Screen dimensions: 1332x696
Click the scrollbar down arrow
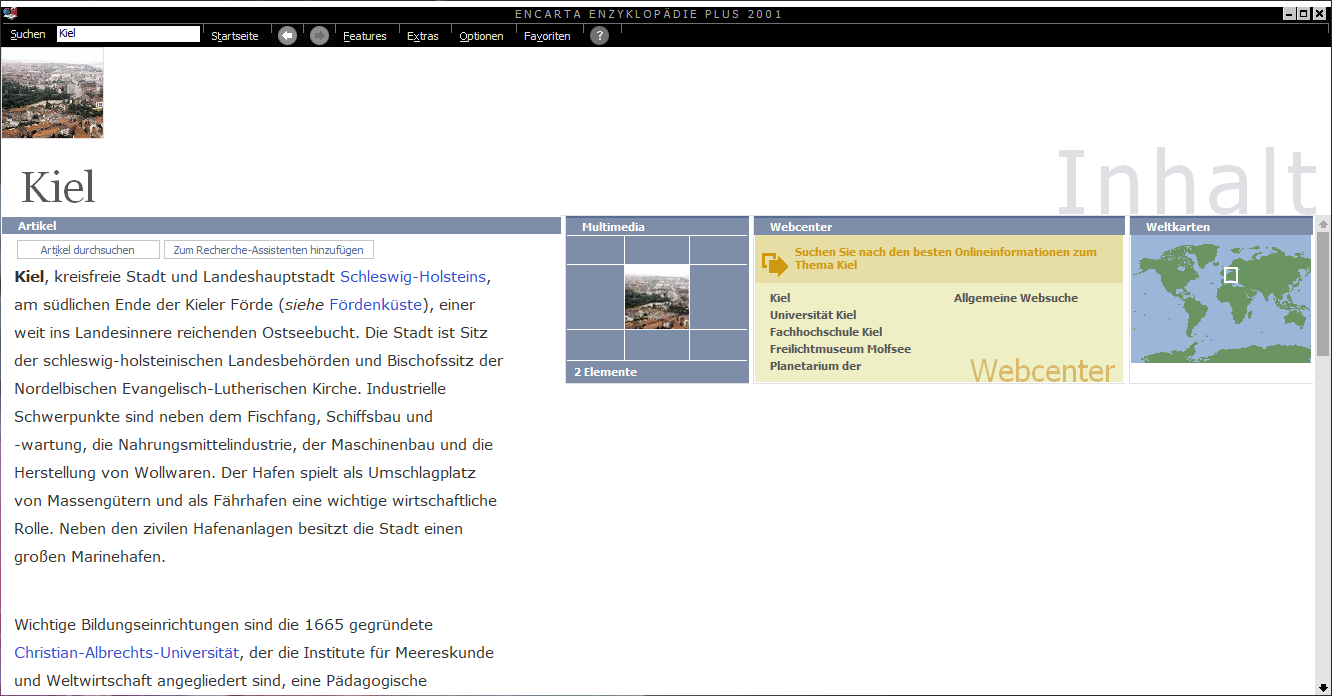tap(1323, 688)
